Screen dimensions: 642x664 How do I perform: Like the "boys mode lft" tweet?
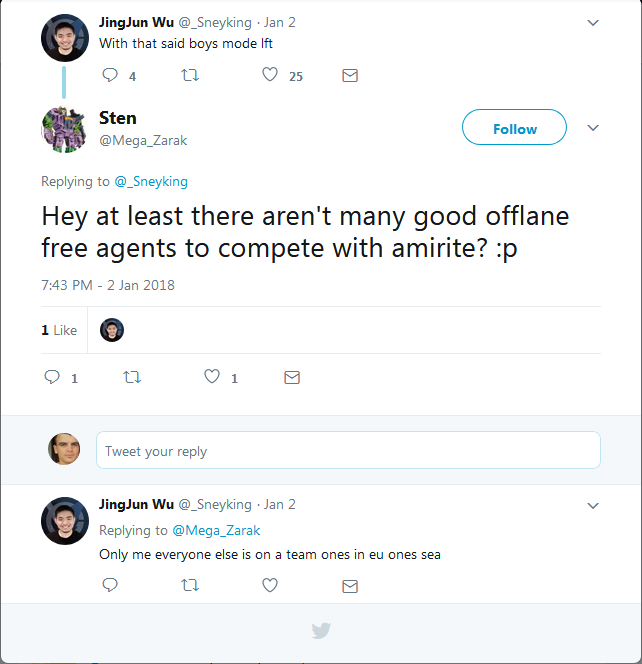pyautogui.click(x=270, y=75)
